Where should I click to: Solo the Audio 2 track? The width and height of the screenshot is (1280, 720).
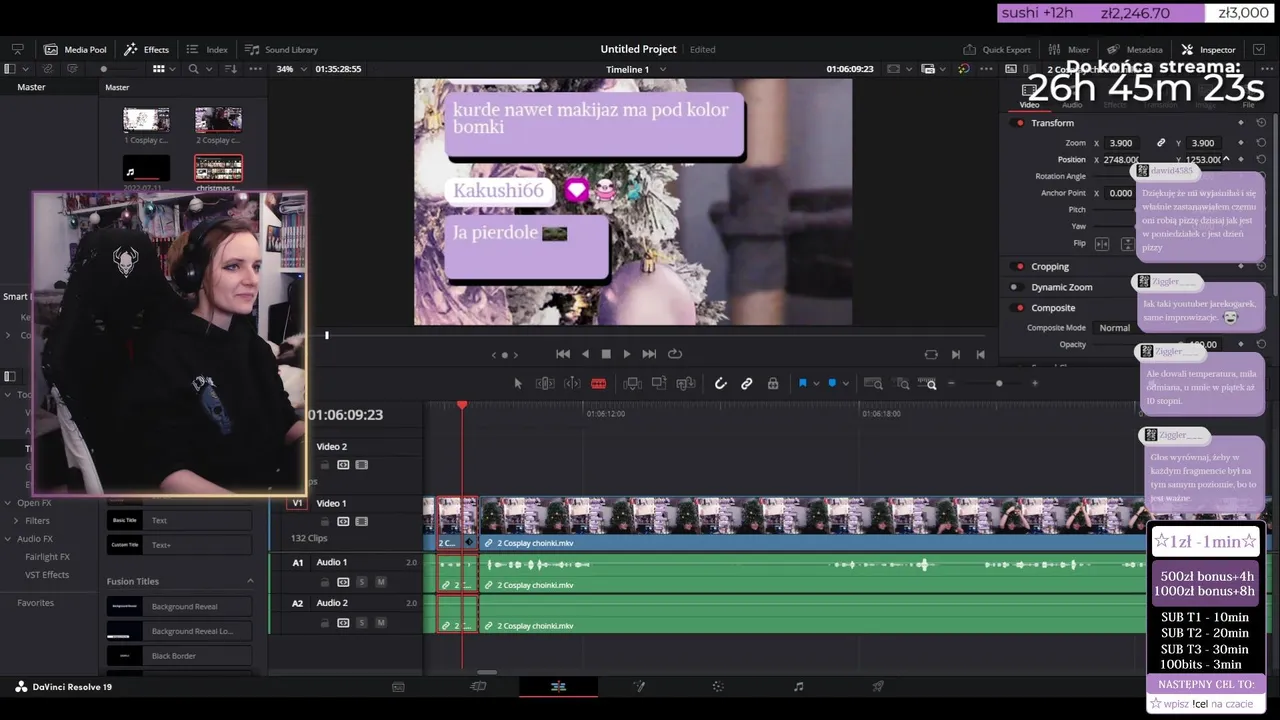(362, 623)
